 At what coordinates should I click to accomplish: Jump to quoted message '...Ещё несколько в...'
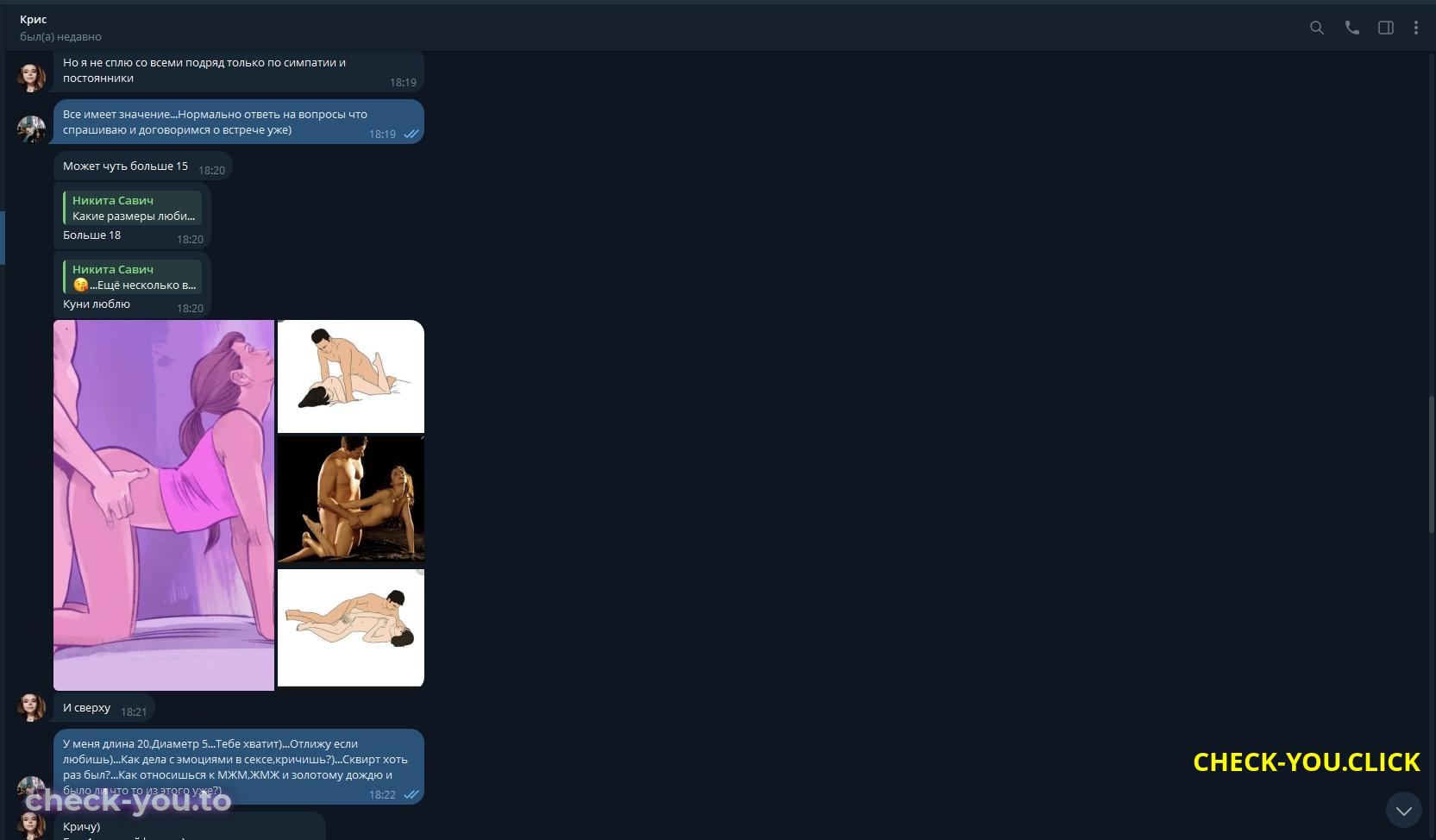click(132, 277)
